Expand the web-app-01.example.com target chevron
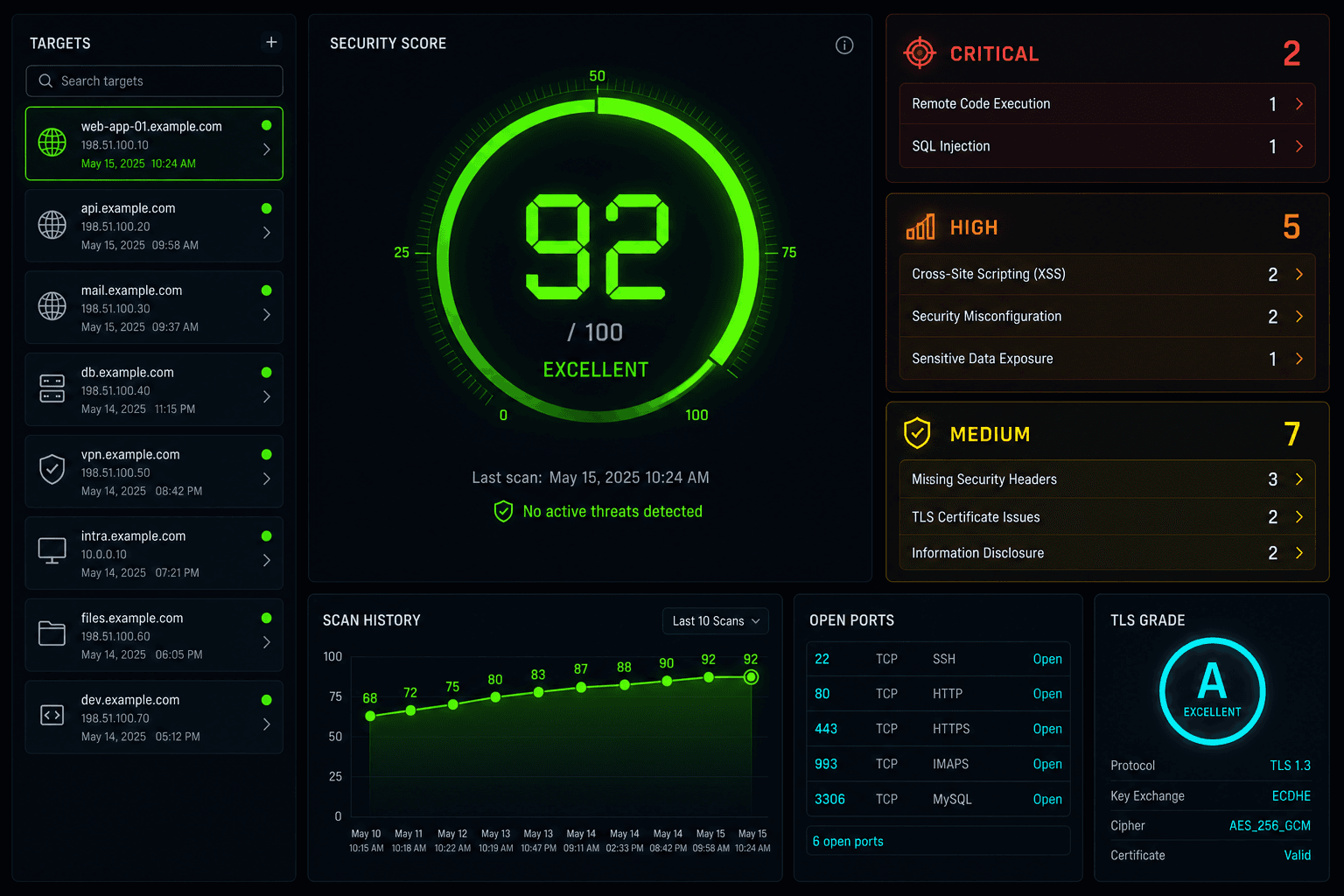 (267, 150)
